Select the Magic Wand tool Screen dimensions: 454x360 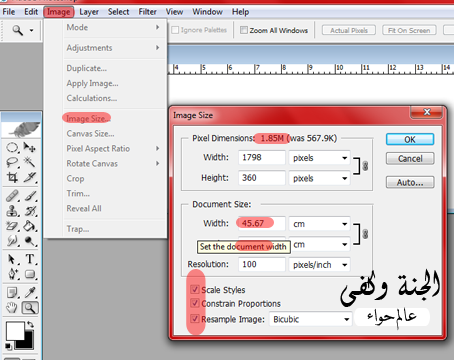(30, 162)
